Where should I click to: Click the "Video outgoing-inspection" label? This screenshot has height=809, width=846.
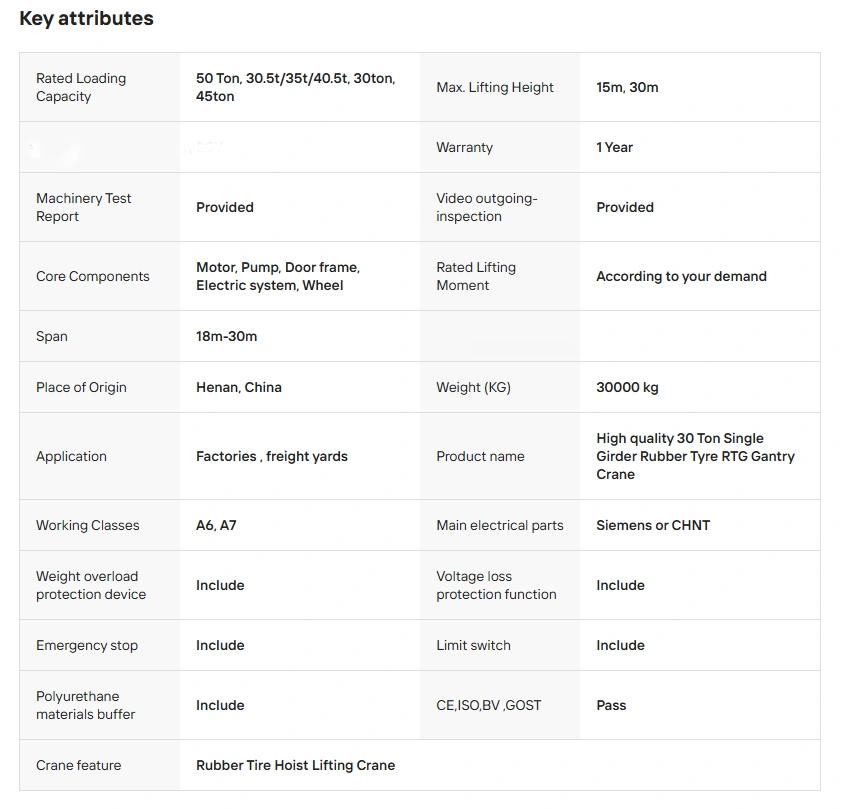click(x=486, y=207)
